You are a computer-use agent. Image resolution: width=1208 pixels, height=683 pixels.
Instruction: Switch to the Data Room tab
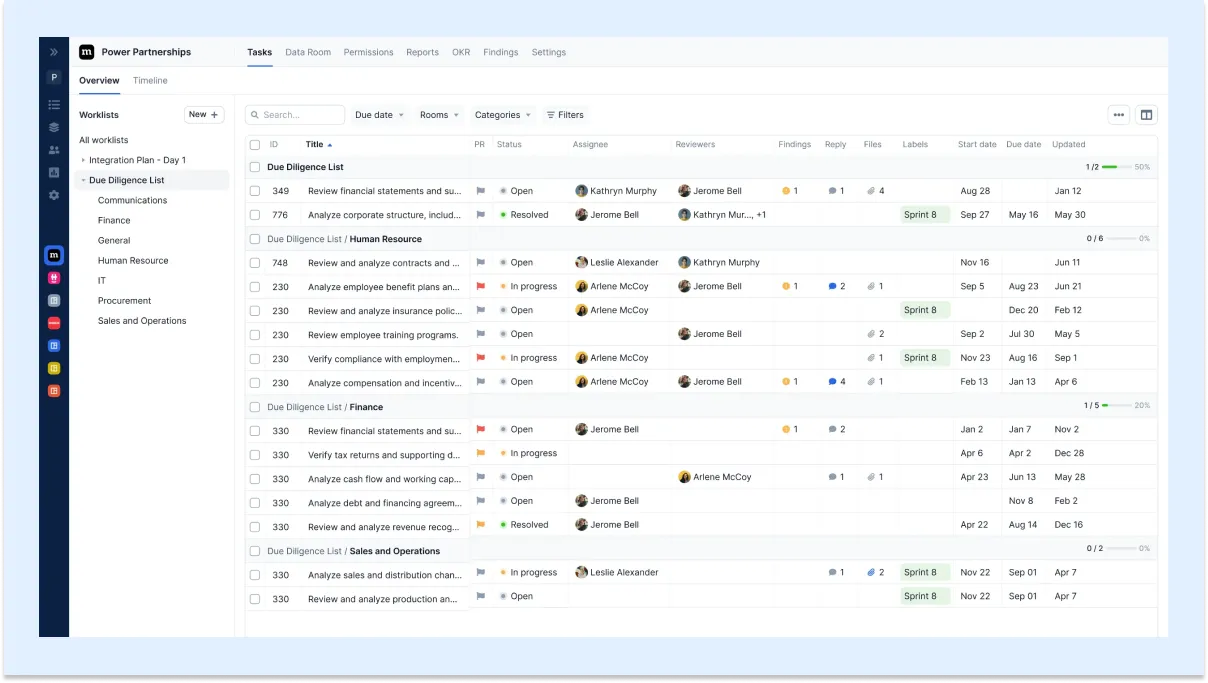pos(308,52)
